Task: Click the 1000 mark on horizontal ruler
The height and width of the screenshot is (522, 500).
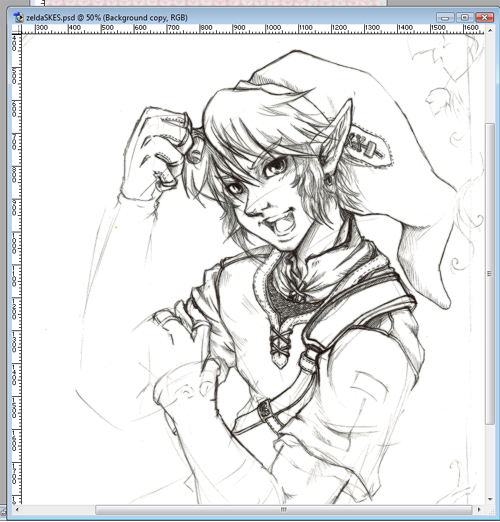Action: coord(273,28)
